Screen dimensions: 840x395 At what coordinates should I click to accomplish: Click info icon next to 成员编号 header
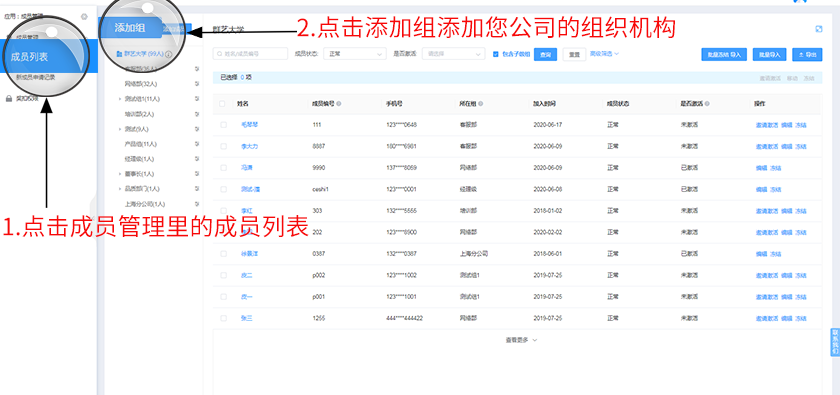[339, 103]
